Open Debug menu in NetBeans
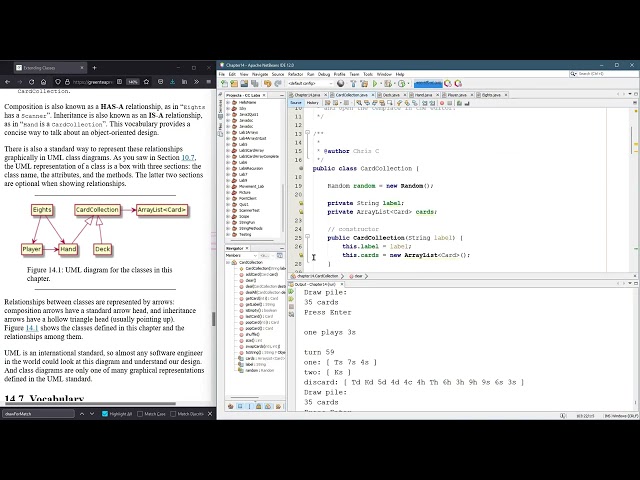Viewport: 640px width, 480px height. [324, 74]
